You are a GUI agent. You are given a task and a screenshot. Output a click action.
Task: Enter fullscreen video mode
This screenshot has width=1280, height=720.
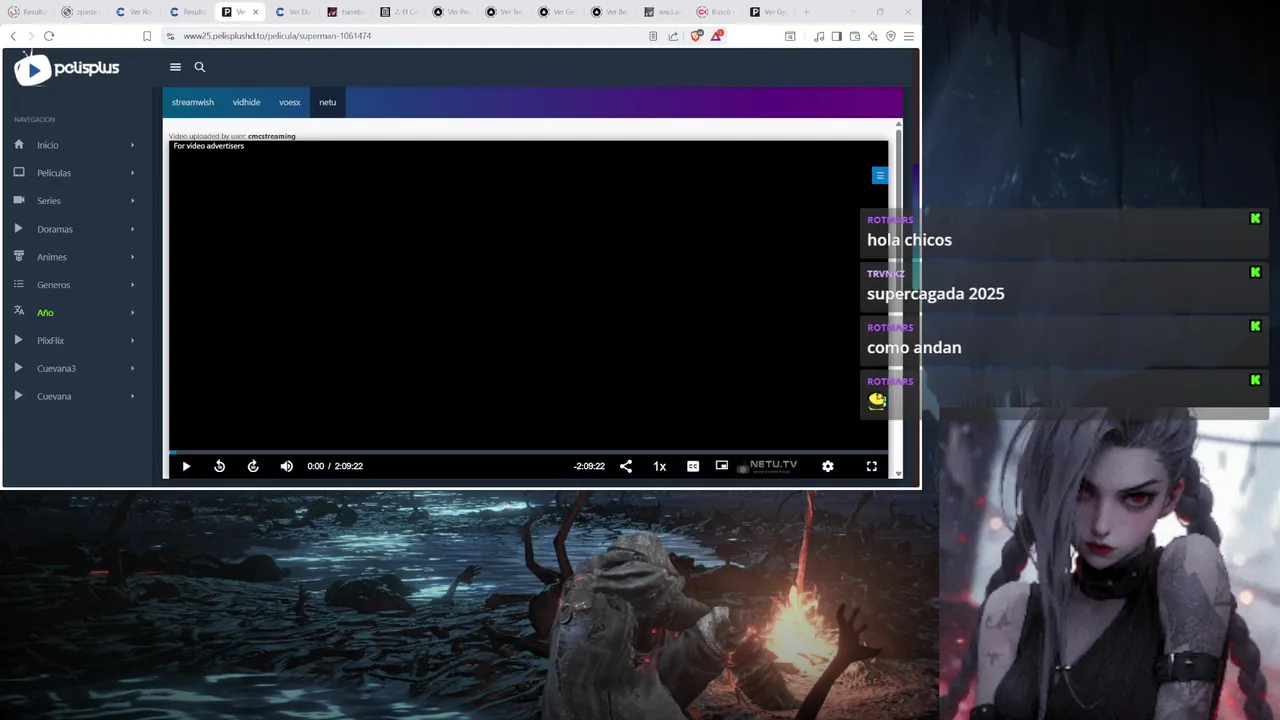pos(872,466)
